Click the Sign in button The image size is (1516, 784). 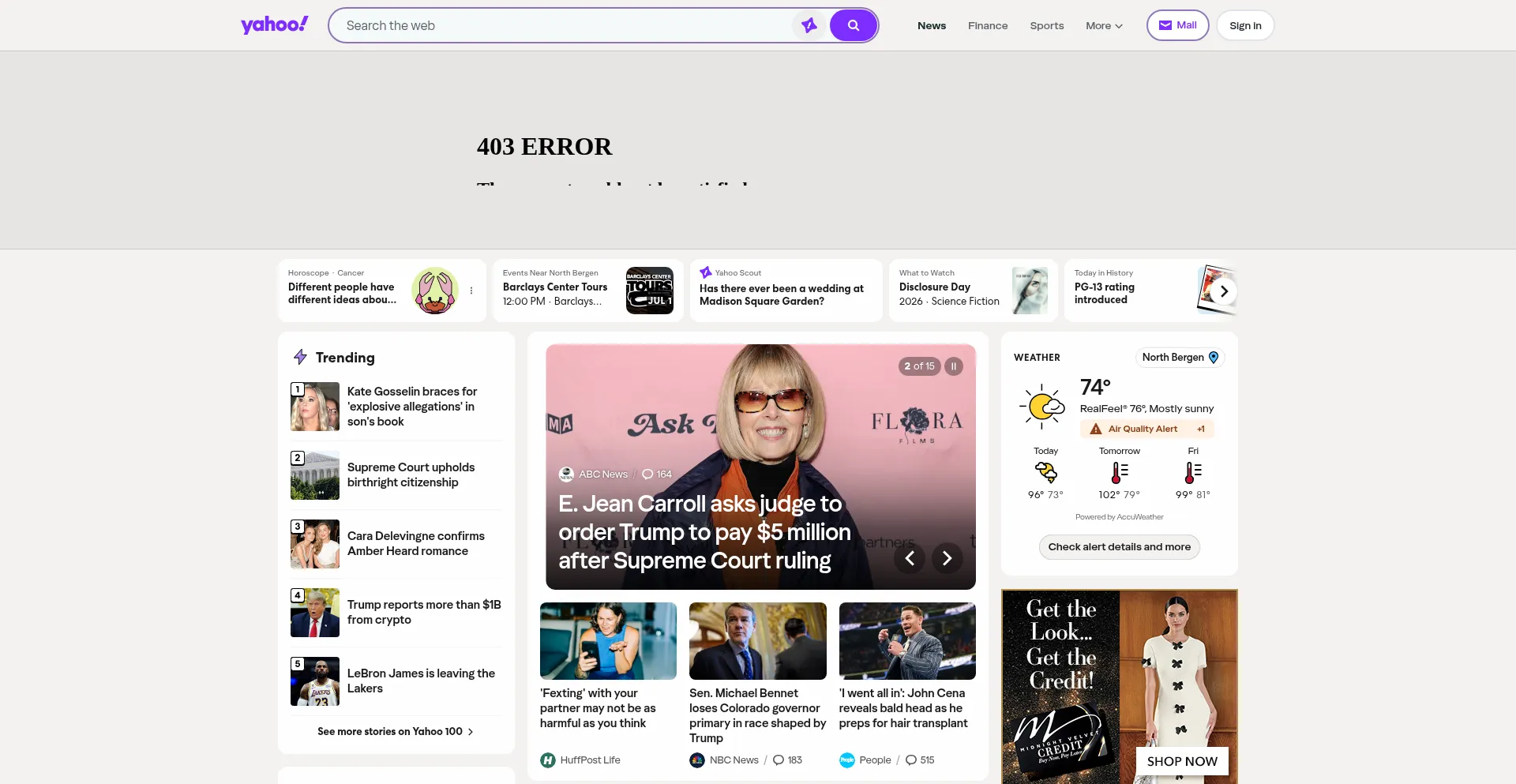(x=1245, y=25)
